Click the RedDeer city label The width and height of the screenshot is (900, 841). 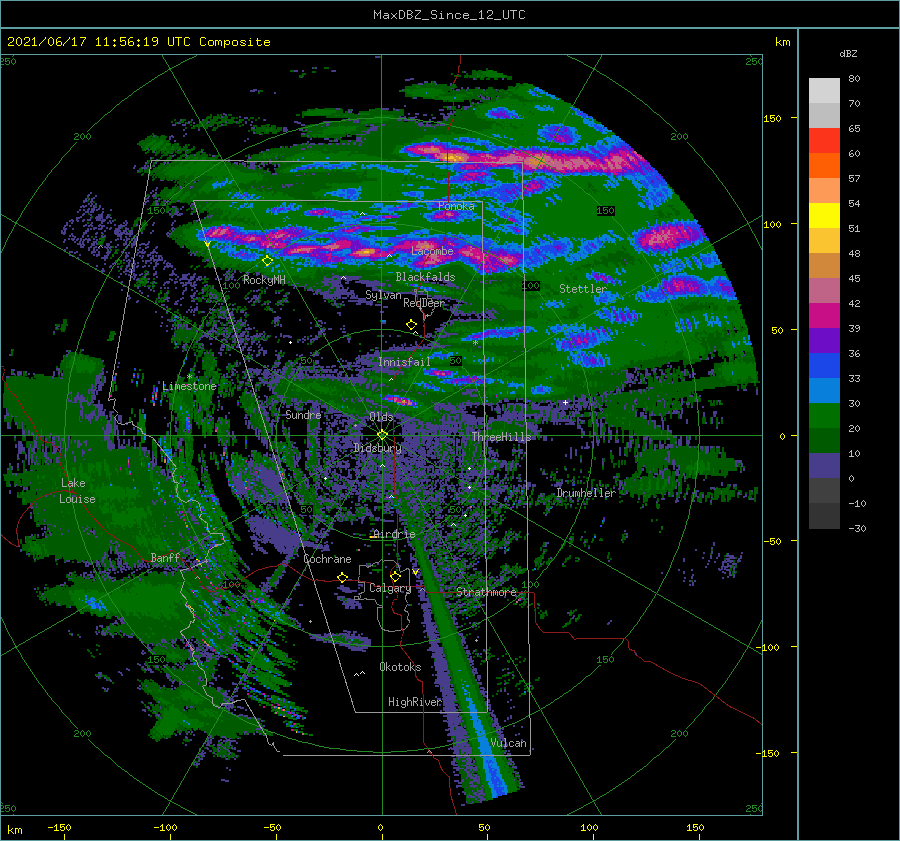(424, 303)
